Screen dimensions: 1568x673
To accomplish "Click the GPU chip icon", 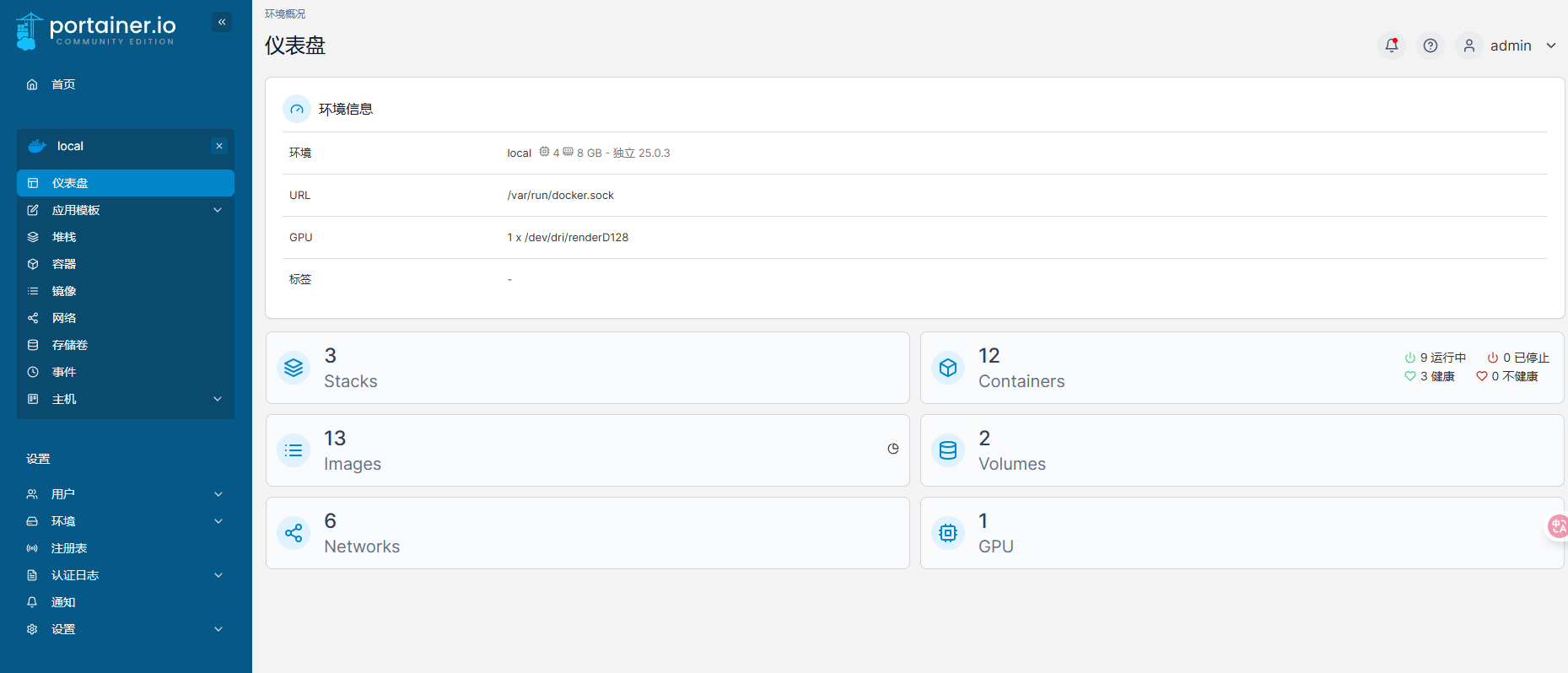I will click(948, 533).
